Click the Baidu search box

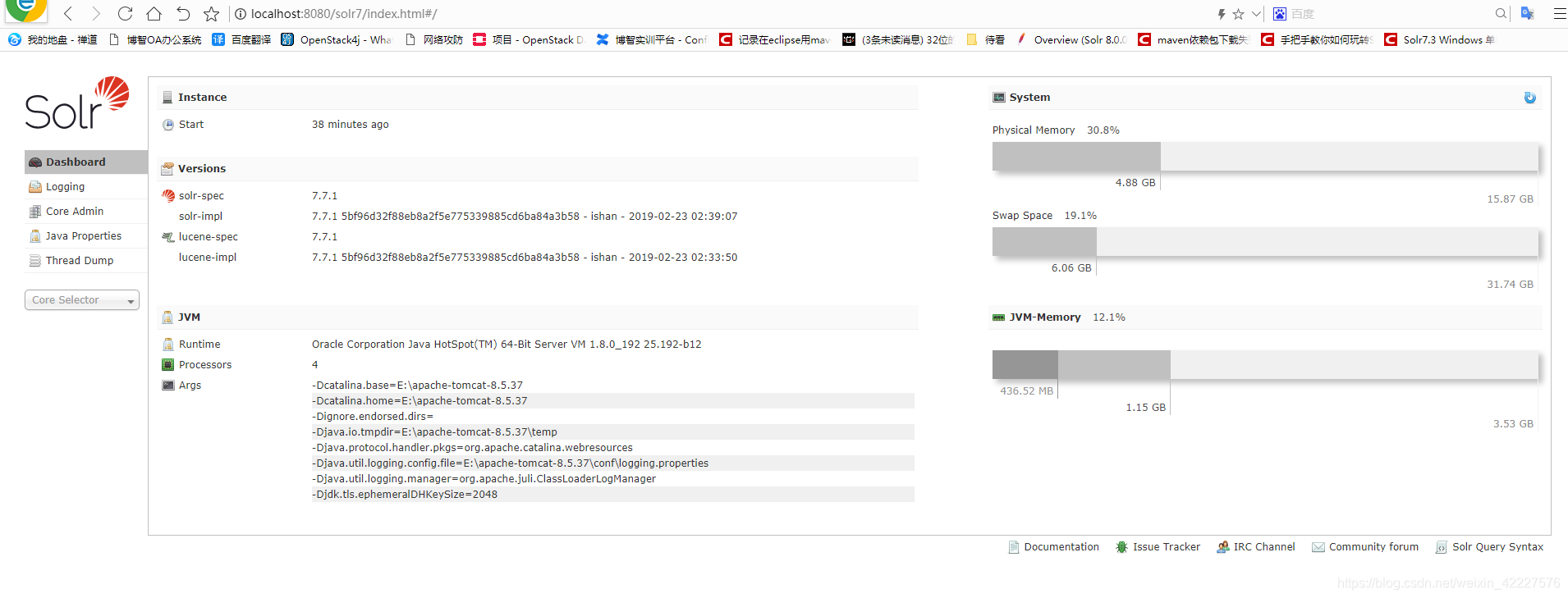[x=1387, y=14]
